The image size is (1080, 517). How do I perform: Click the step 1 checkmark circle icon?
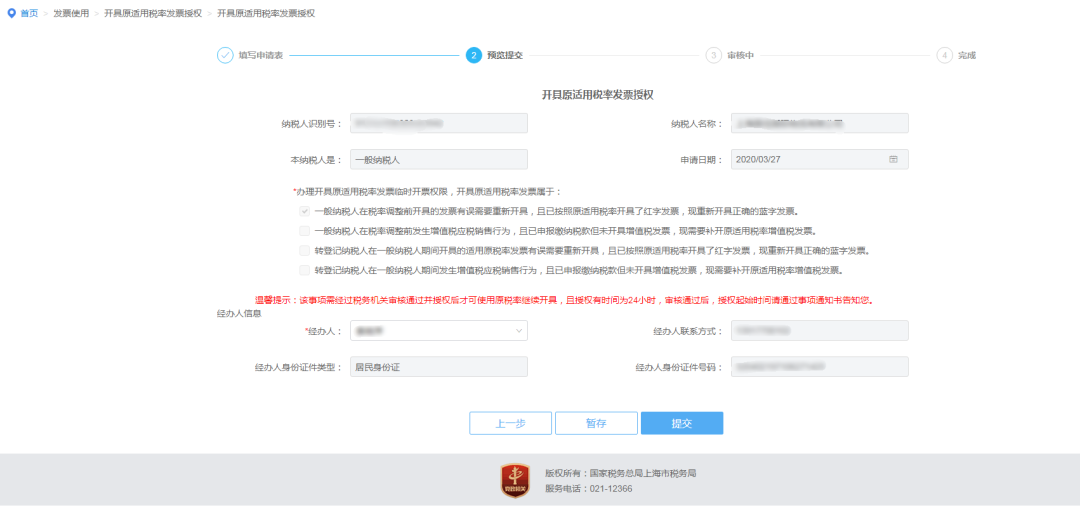tap(225, 55)
